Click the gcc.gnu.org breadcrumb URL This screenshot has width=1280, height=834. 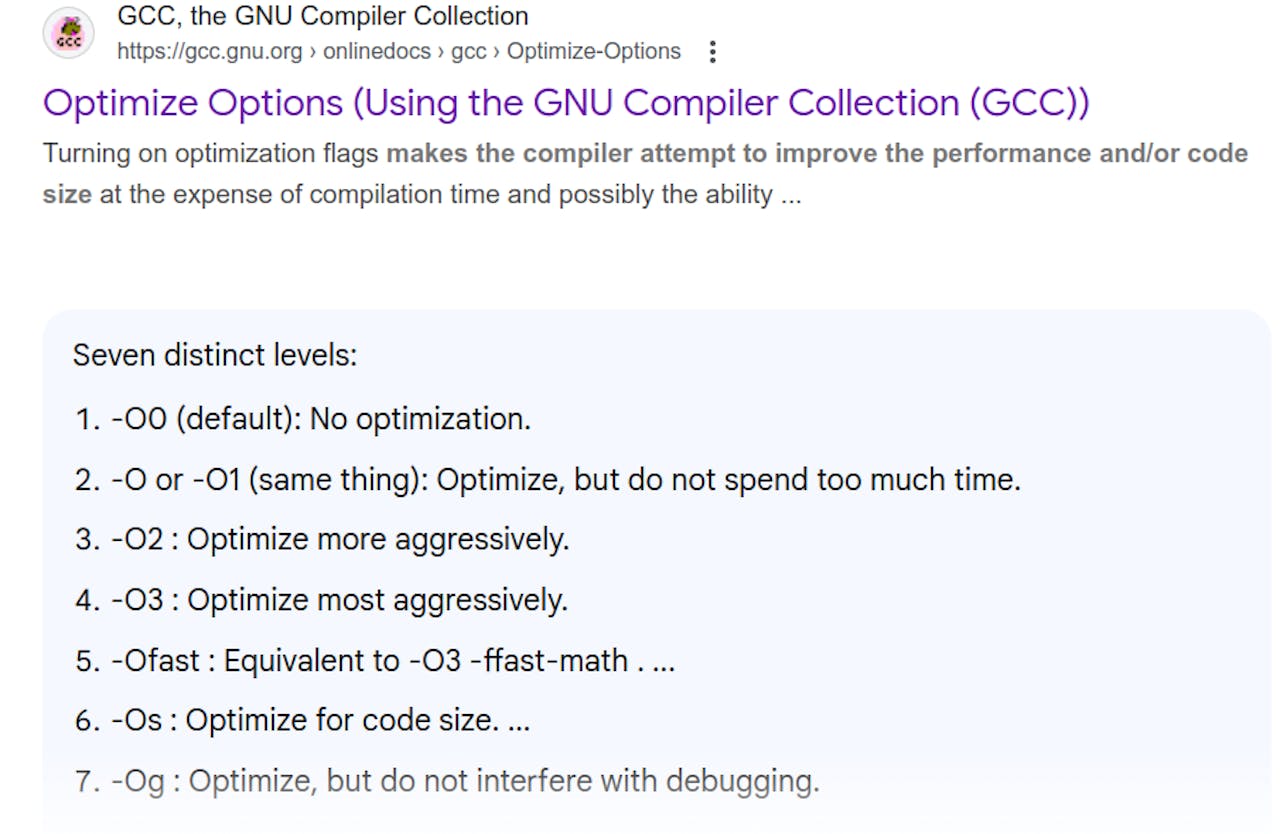(210, 52)
